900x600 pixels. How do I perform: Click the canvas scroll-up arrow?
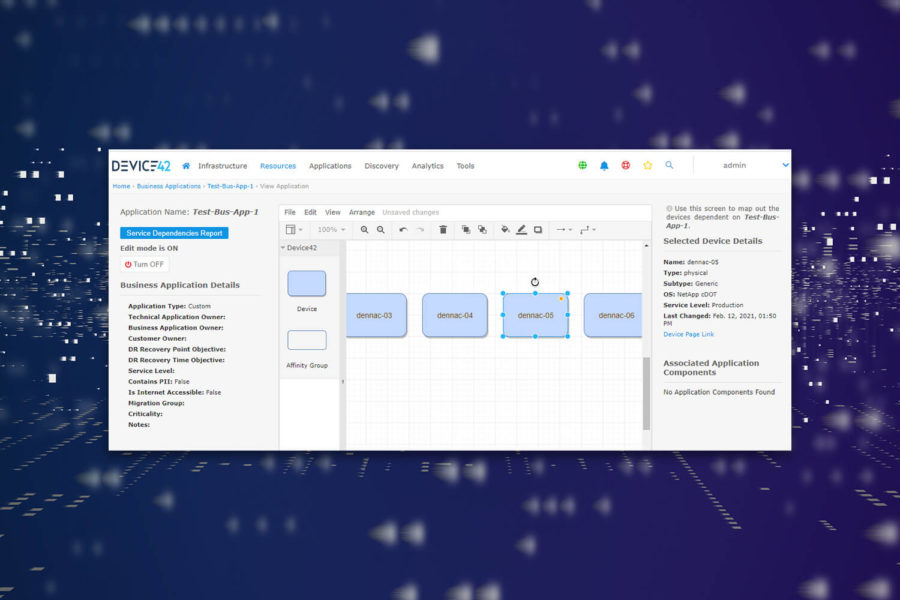pyautogui.click(x=646, y=246)
